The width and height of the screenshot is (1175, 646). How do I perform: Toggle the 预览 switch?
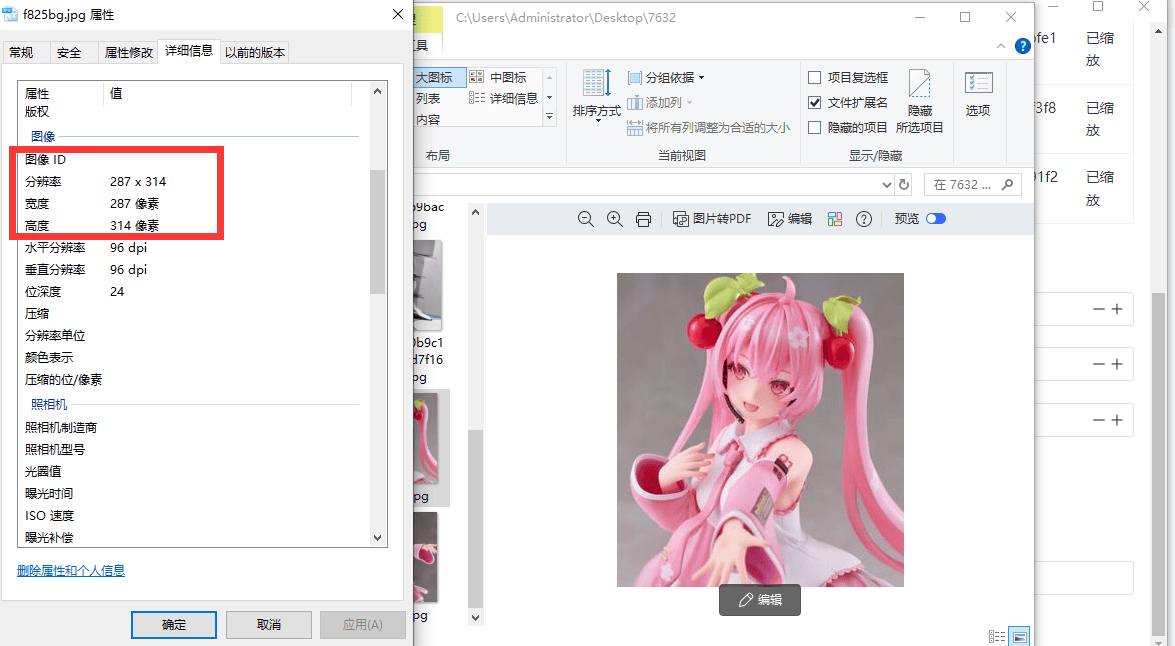pyautogui.click(x=936, y=219)
